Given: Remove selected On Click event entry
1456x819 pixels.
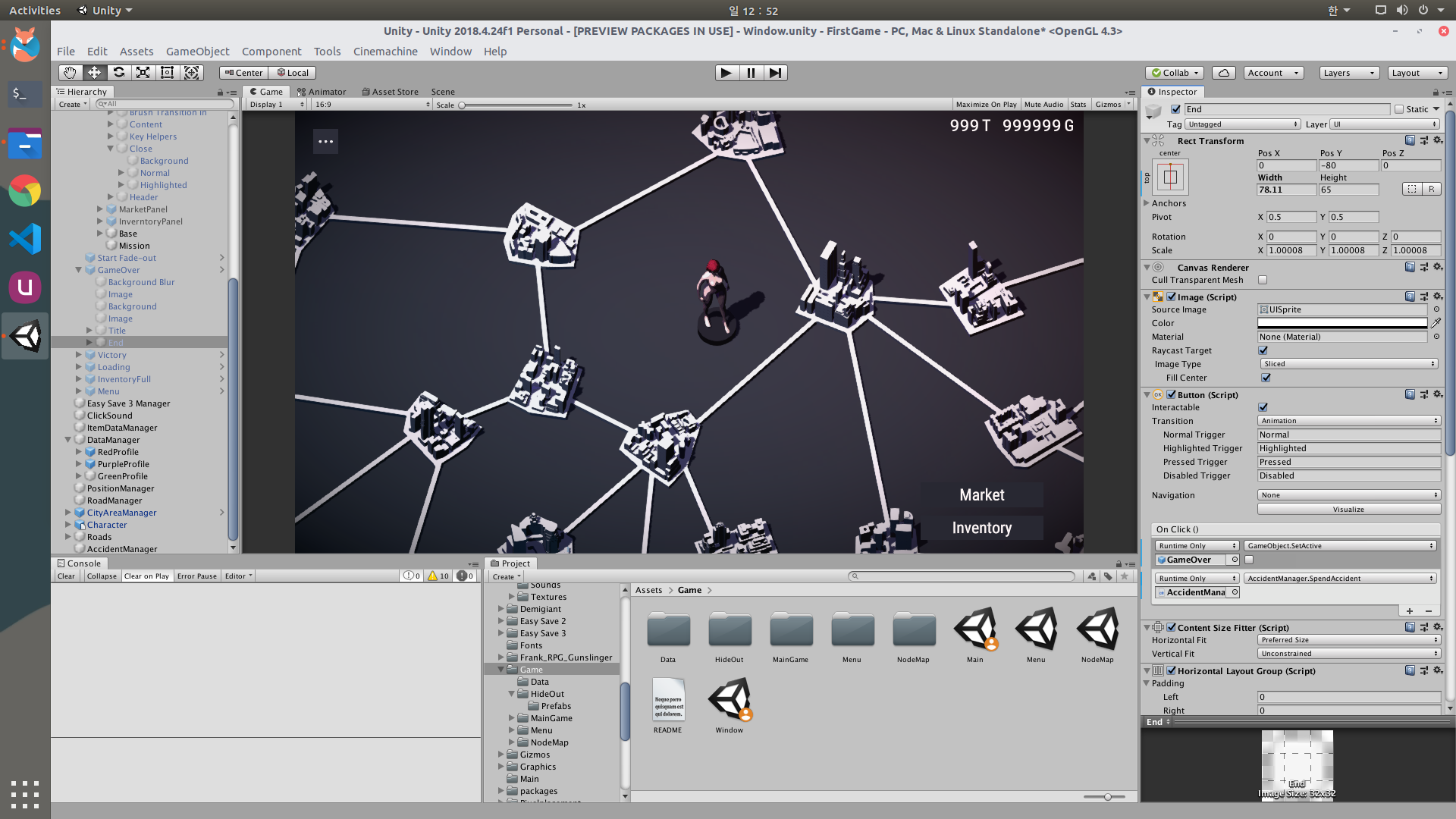Looking at the screenshot, I should coord(1429,611).
